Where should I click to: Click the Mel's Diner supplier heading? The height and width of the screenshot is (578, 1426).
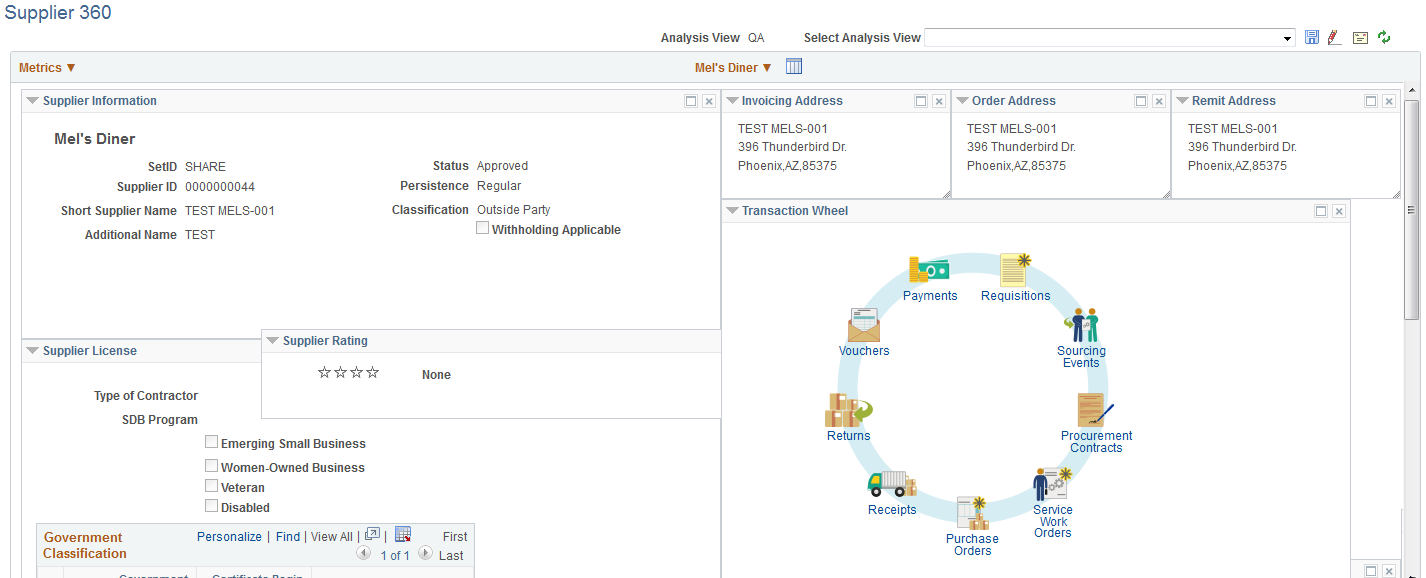[95, 139]
